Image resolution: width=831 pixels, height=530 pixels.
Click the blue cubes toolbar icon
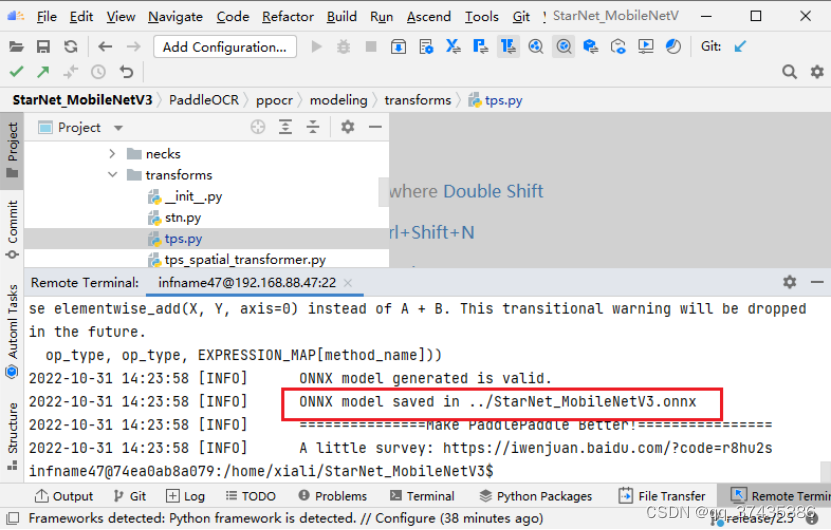pyautogui.click(x=590, y=47)
